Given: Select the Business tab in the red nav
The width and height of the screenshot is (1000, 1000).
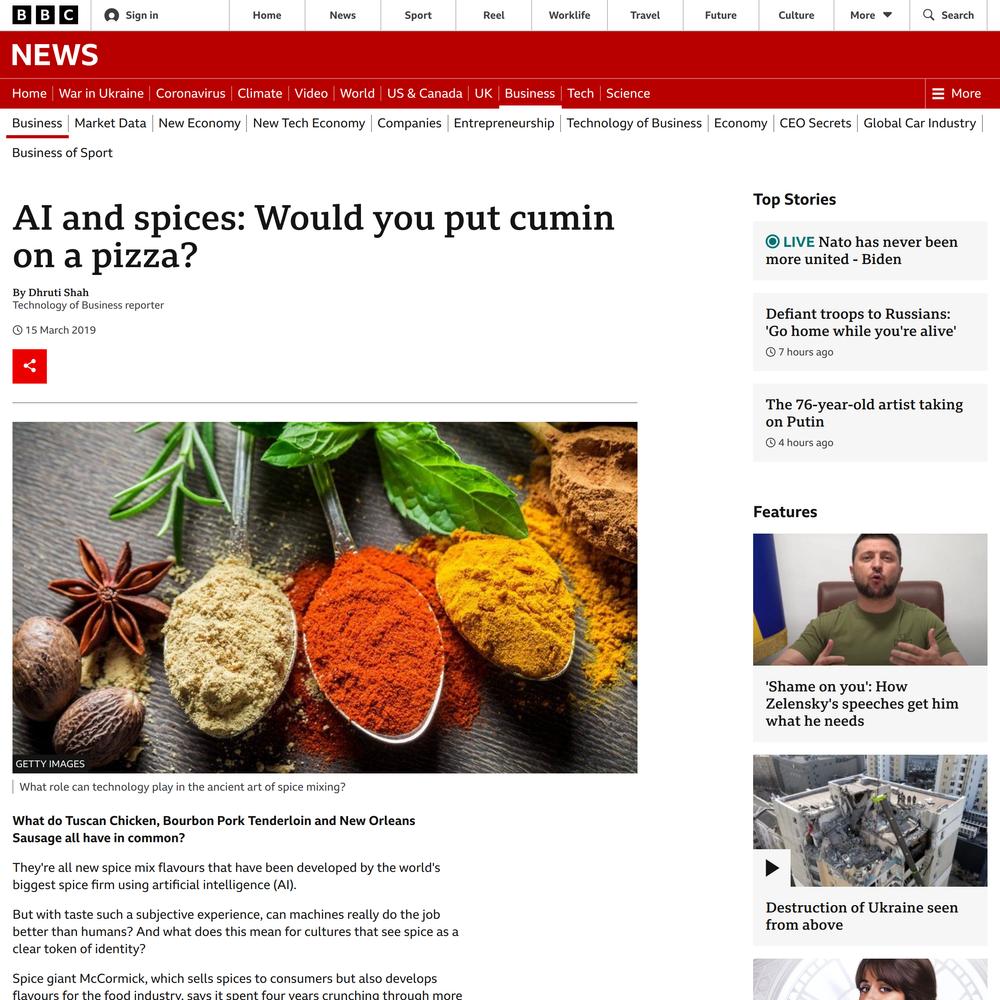Looking at the screenshot, I should pyautogui.click(x=529, y=93).
